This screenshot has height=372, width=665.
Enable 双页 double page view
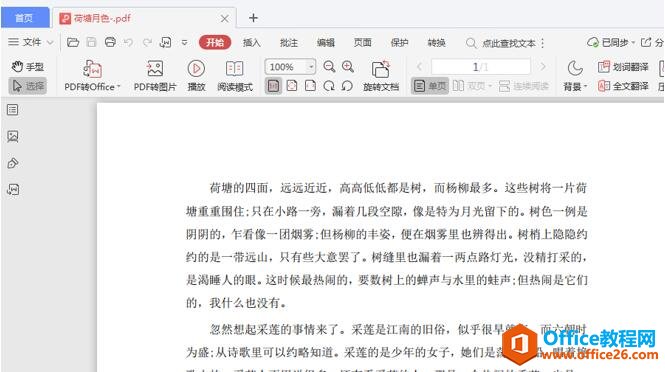coord(469,86)
